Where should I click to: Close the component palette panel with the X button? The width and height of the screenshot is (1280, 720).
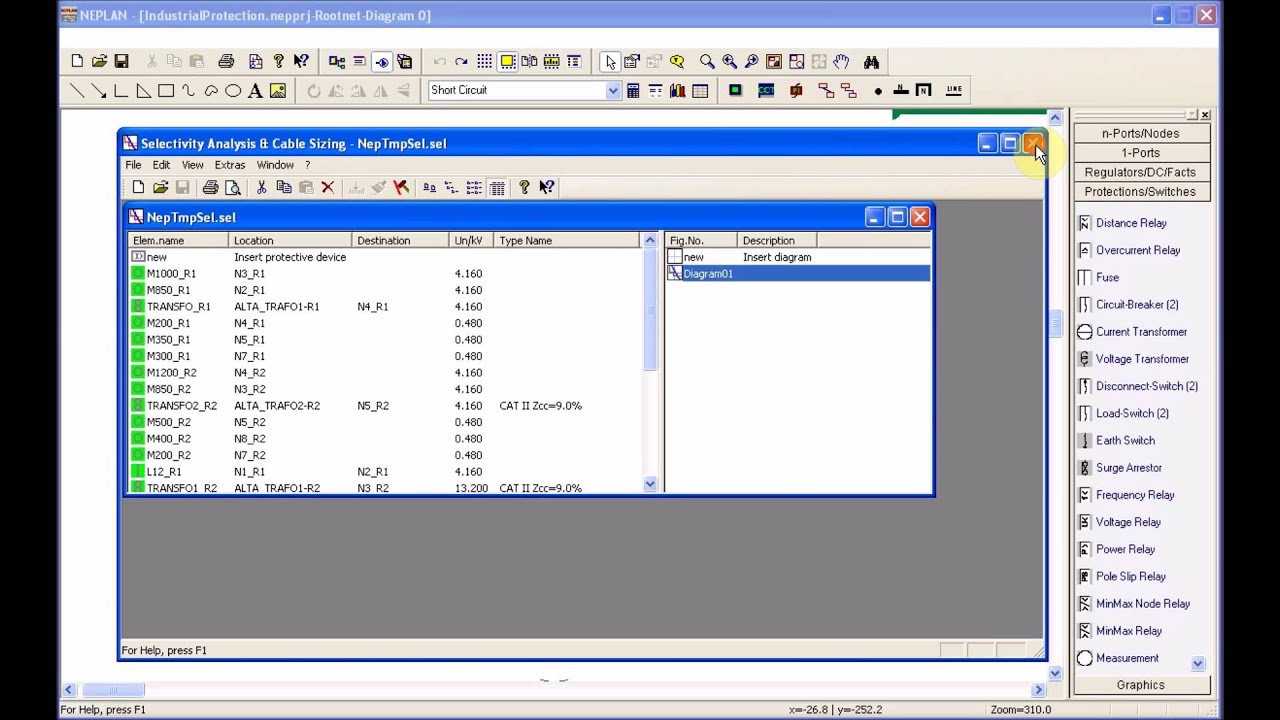tap(1205, 115)
